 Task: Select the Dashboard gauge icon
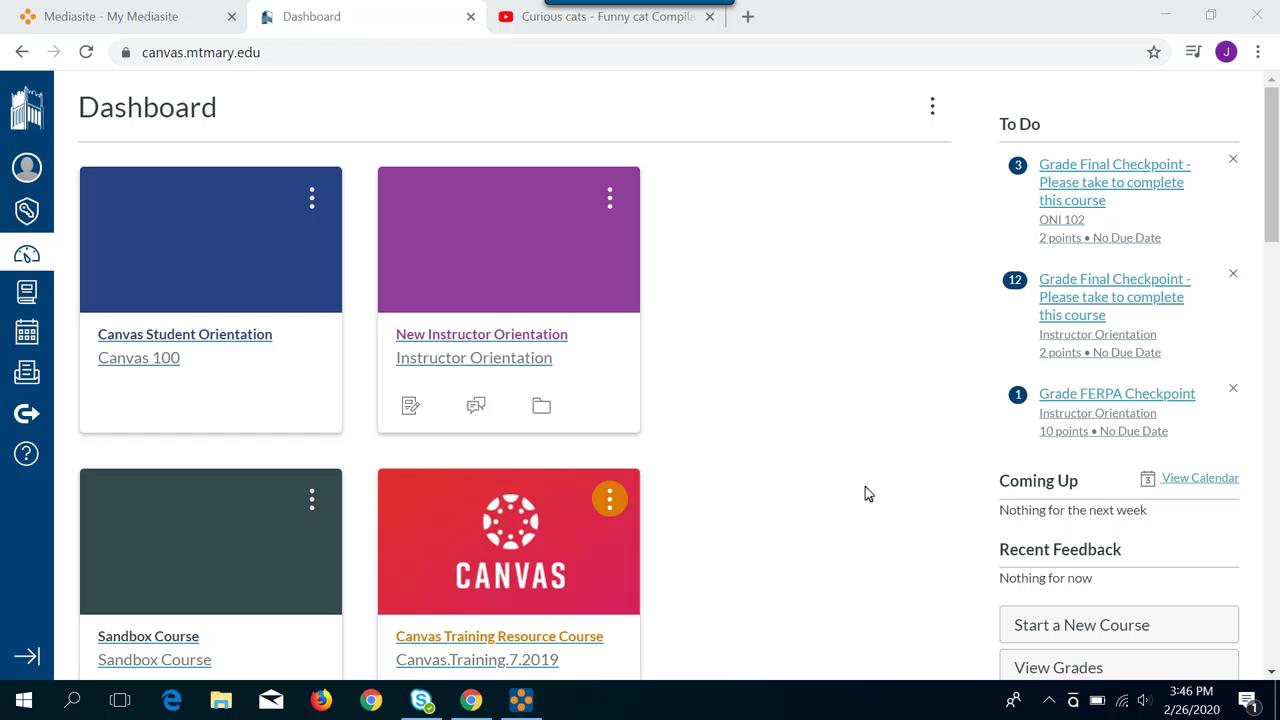pos(27,254)
